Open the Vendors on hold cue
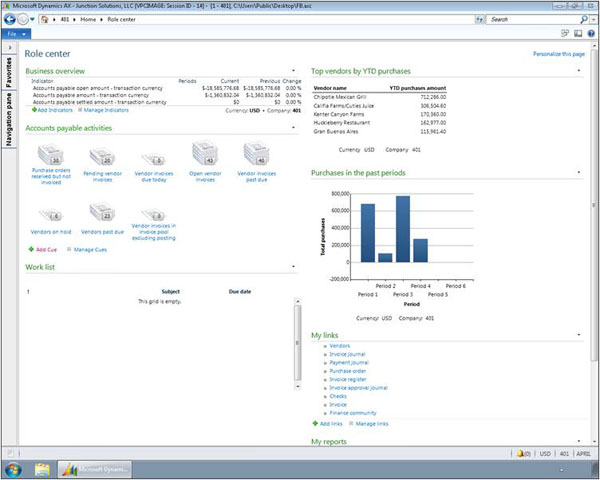This screenshot has width=600, height=480. pos(51,221)
